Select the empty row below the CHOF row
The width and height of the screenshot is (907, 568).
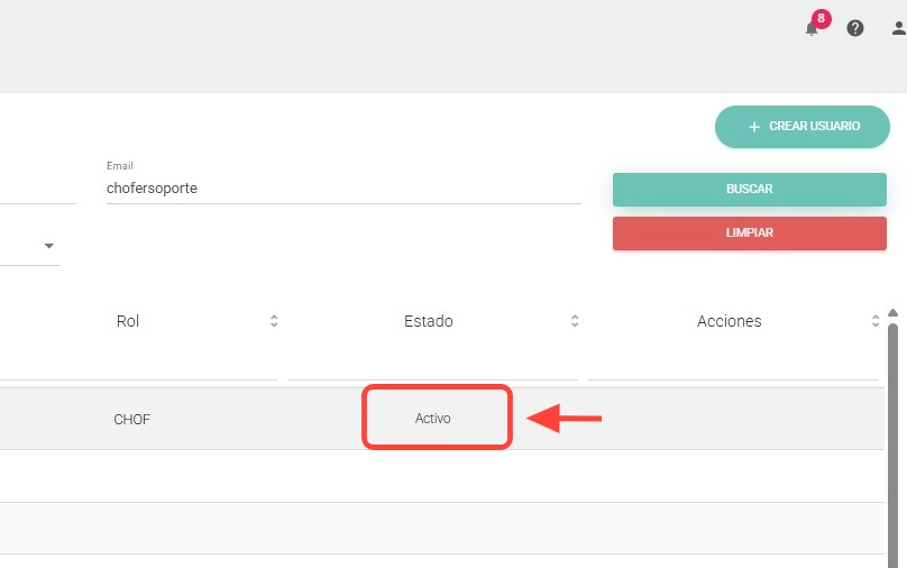440,476
